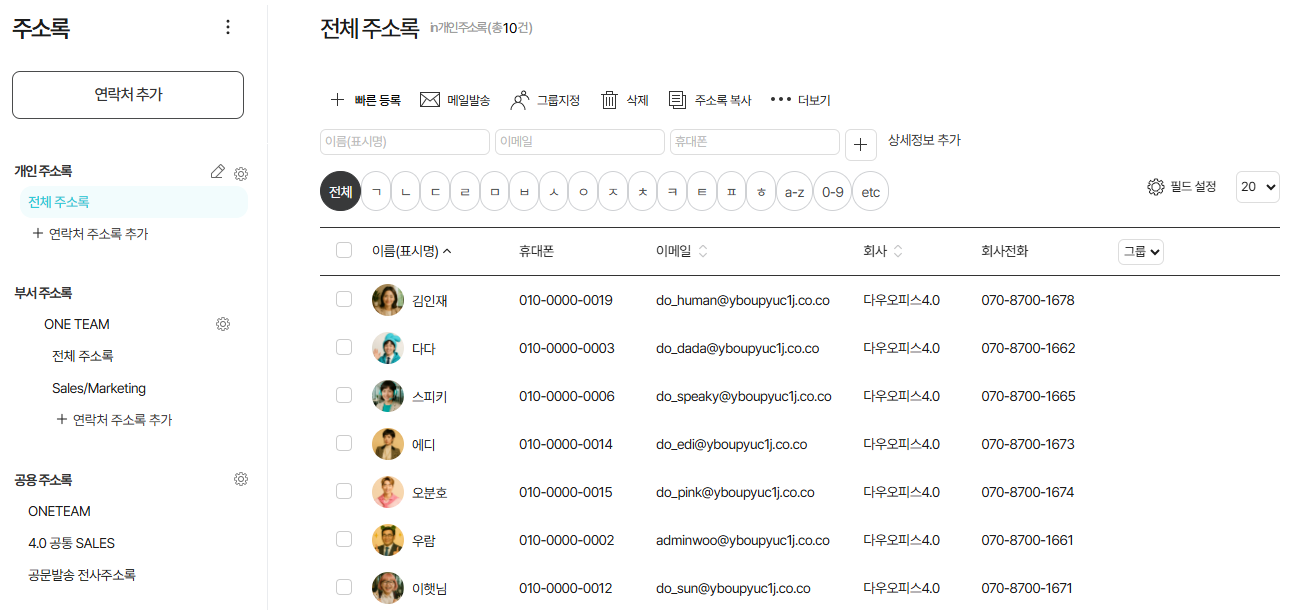Click the trash delete icon

click(x=609, y=100)
